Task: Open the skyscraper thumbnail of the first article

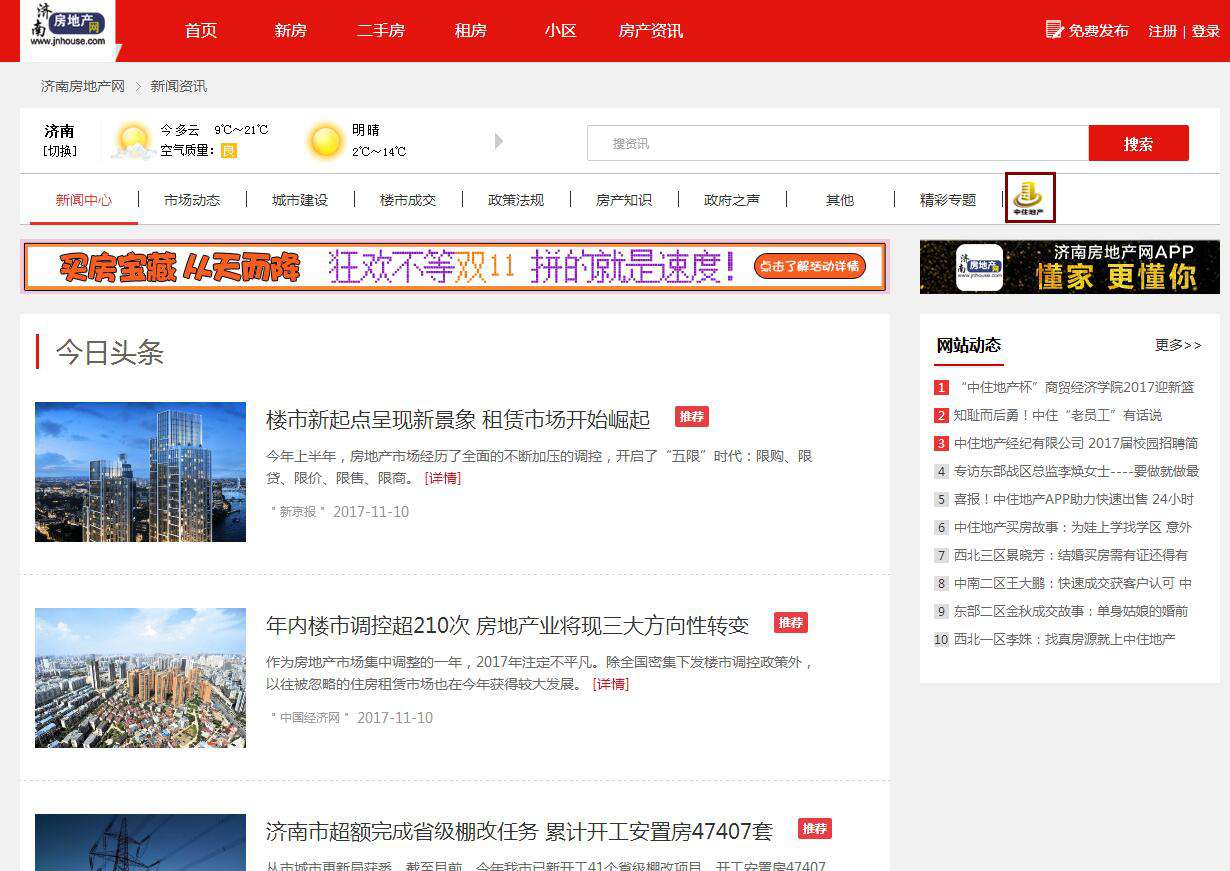Action: point(140,472)
